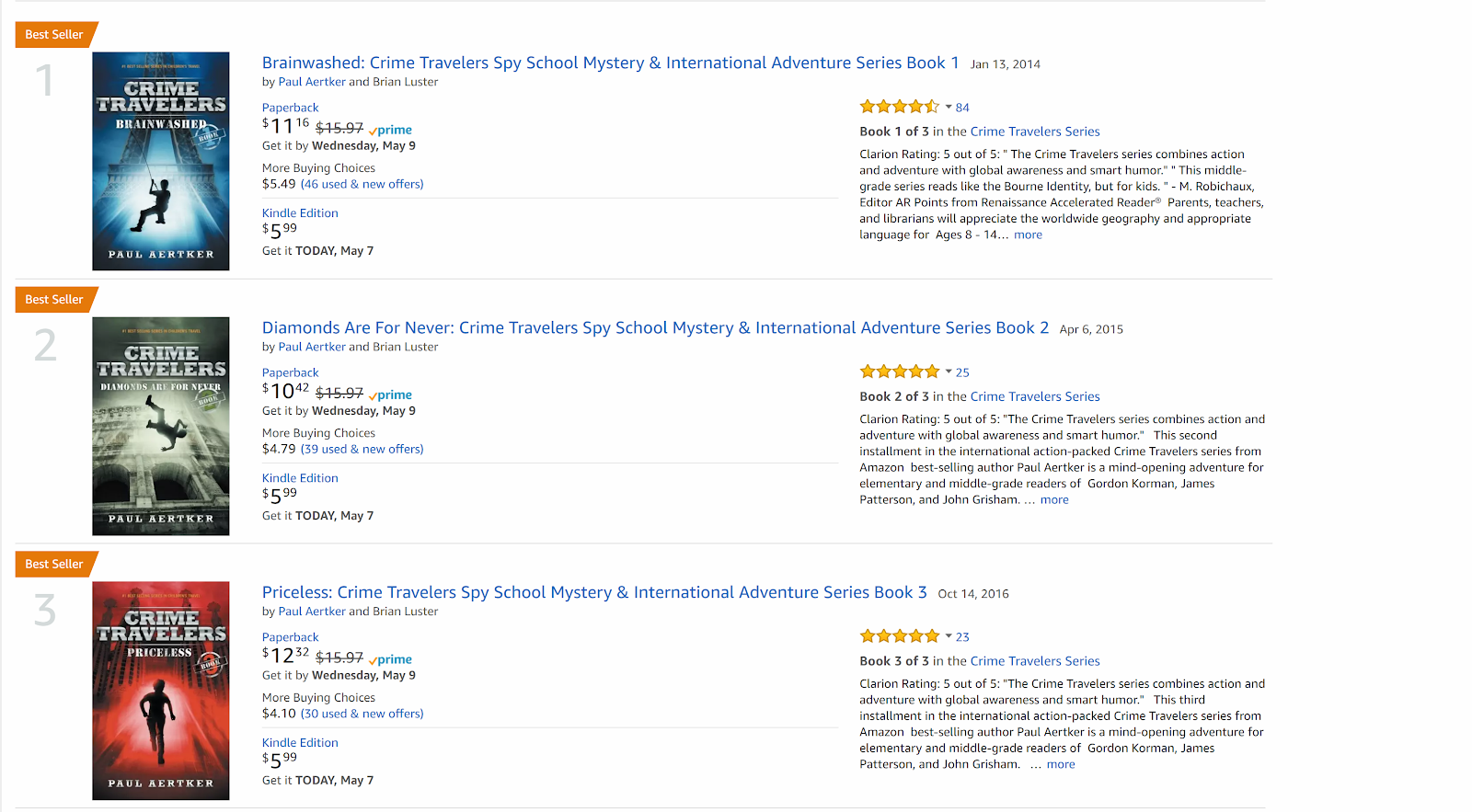Click the star rating for Diamonds Are For Never
Viewport: 1472px width, 812px height.
[899, 372]
